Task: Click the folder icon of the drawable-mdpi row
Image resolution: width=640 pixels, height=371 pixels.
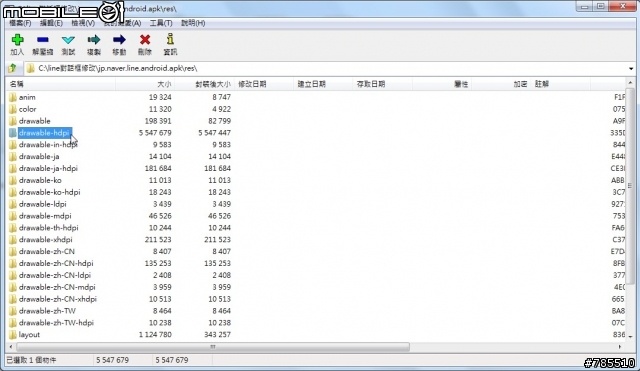Action: click(x=13, y=215)
